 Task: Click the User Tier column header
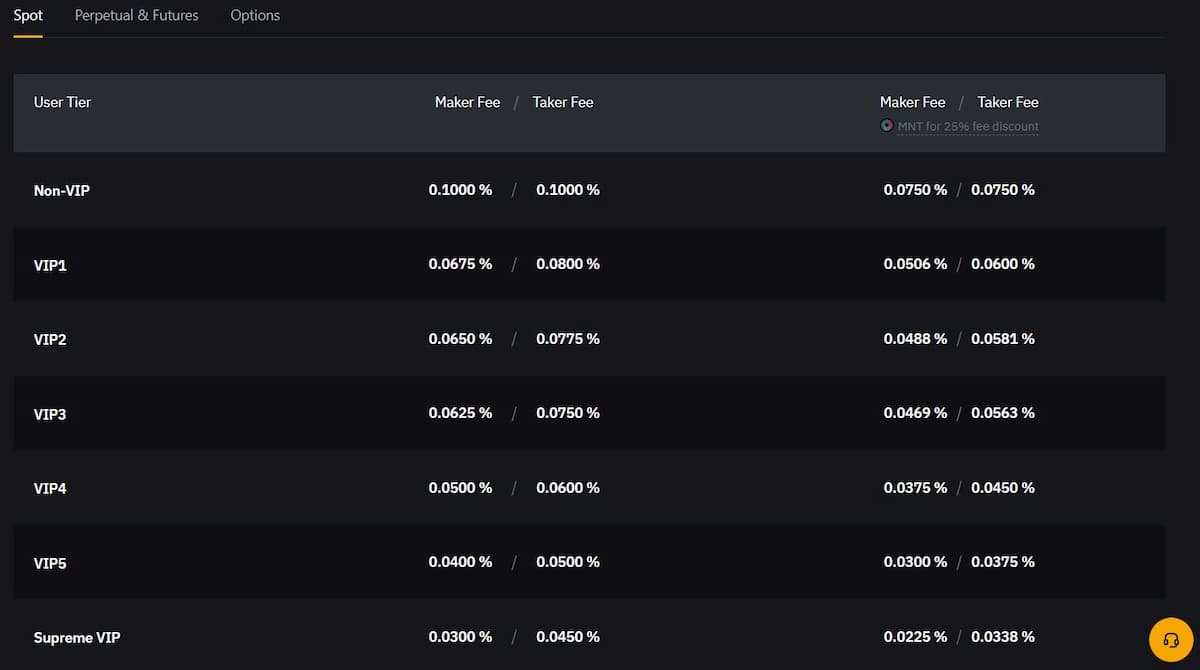(63, 102)
